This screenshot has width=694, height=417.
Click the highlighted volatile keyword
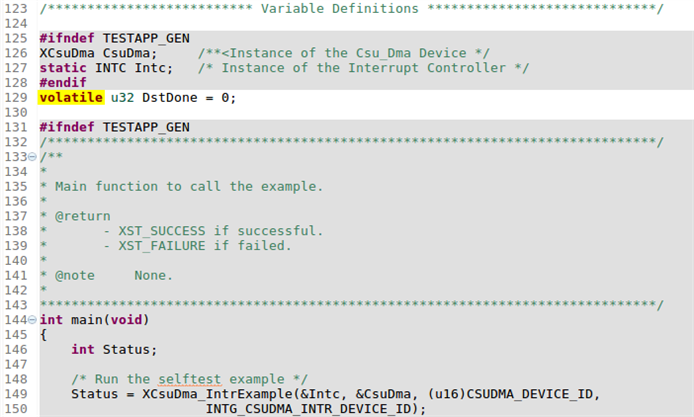[x=70, y=98]
